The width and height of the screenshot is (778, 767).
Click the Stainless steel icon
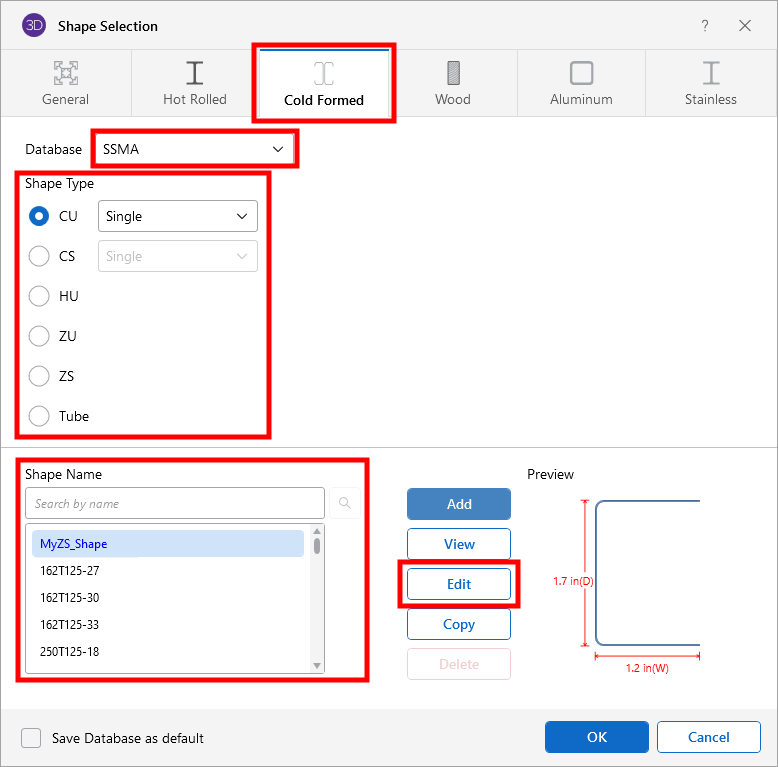click(x=711, y=73)
